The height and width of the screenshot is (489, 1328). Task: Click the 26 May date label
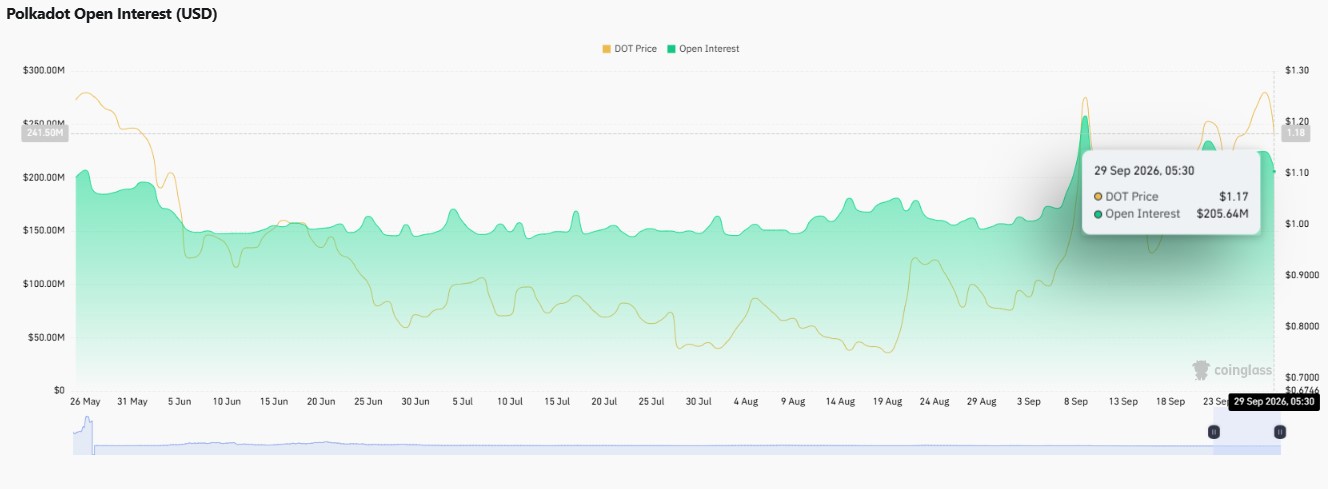click(85, 402)
